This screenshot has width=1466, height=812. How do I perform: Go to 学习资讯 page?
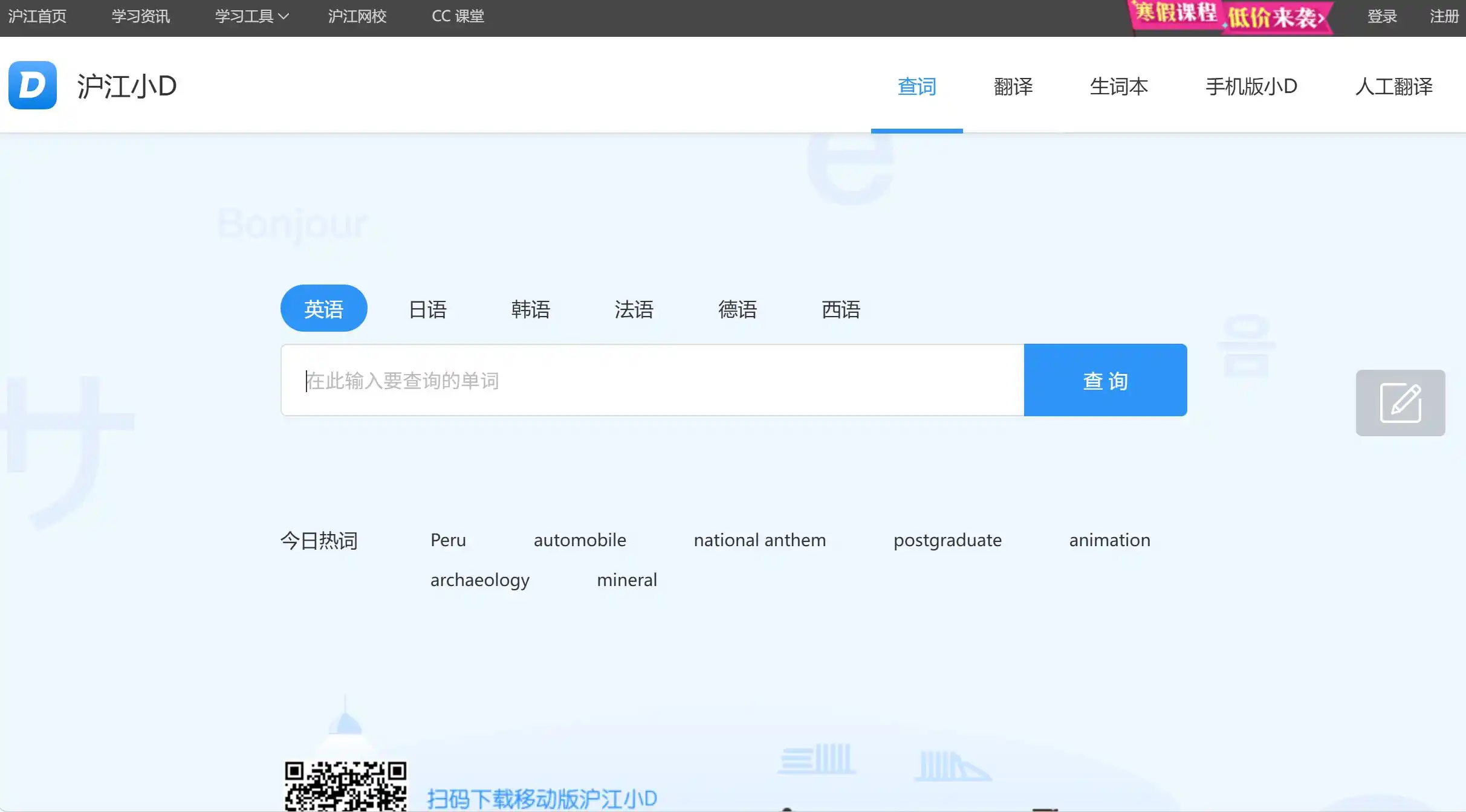(x=141, y=16)
